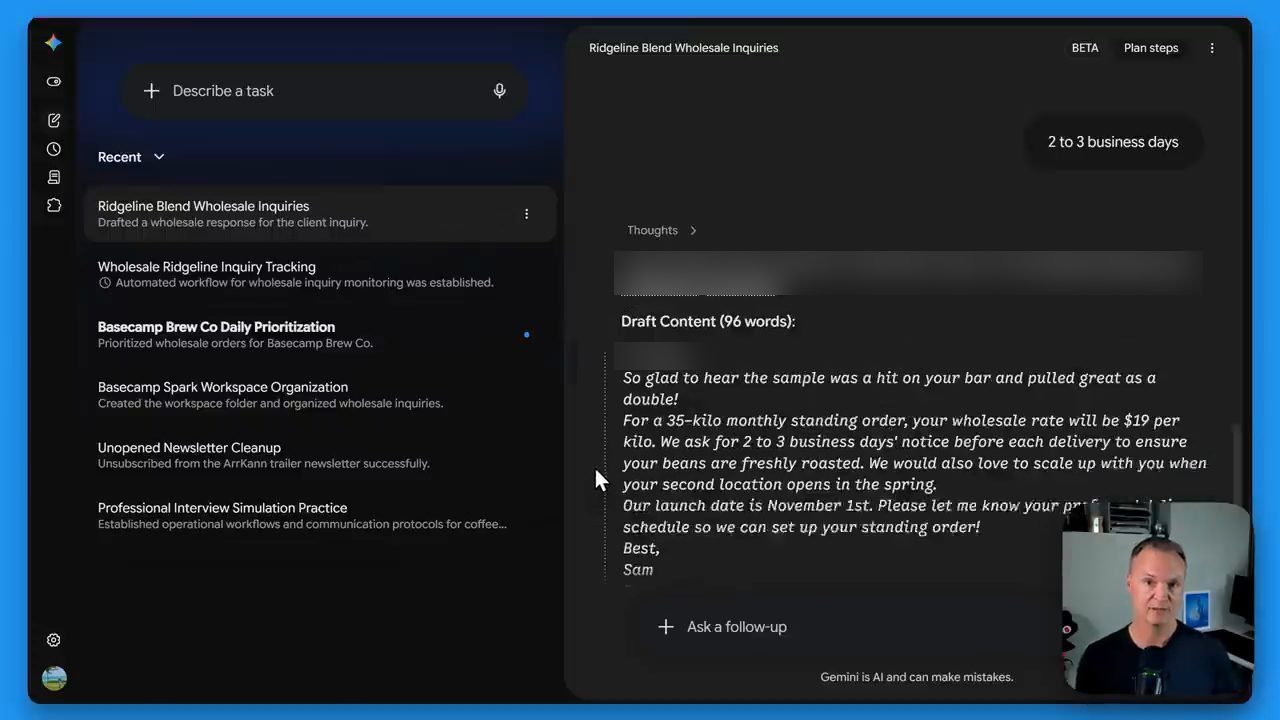1280x720 pixels.
Task: Open options menu for Ridgeline Blend Wholesale Inquiries
Action: click(x=526, y=214)
